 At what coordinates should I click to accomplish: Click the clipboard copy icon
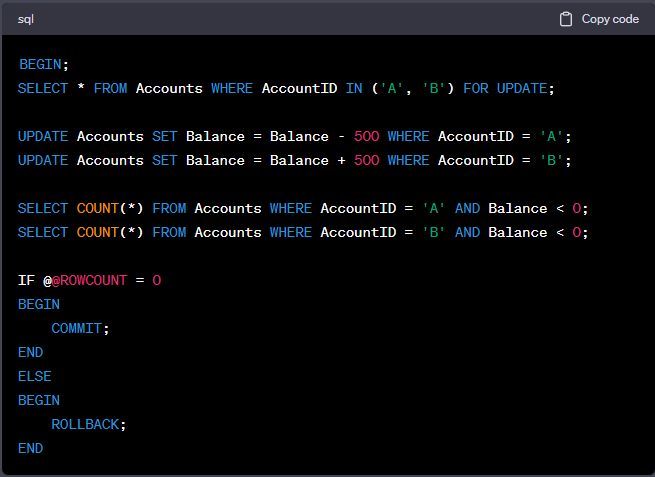point(566,19)
